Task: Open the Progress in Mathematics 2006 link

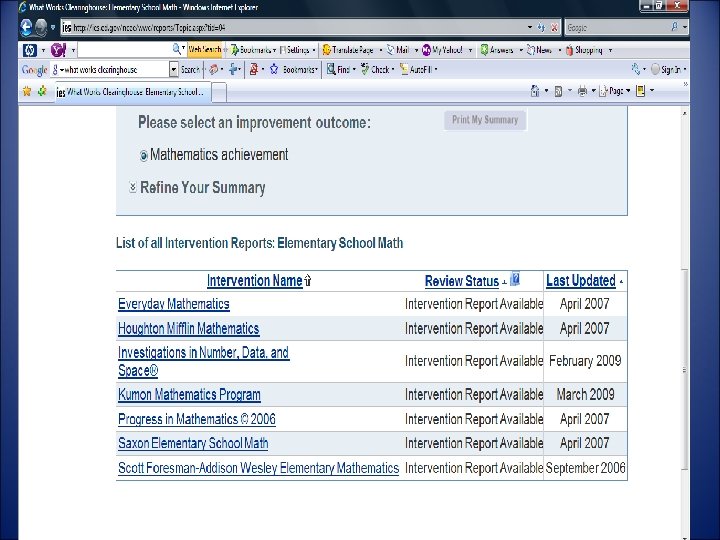Action: click(197, 419)
